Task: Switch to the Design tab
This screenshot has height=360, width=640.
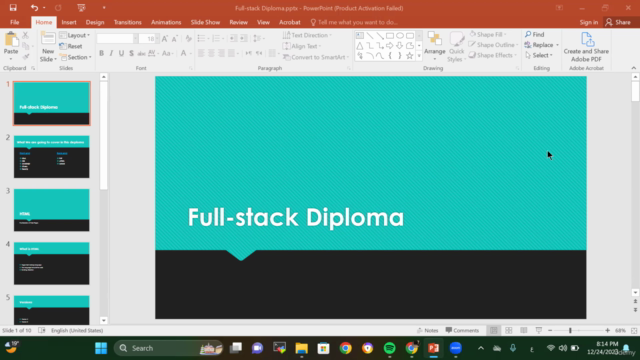Action: pyautogui.click(x=95, y=22)
